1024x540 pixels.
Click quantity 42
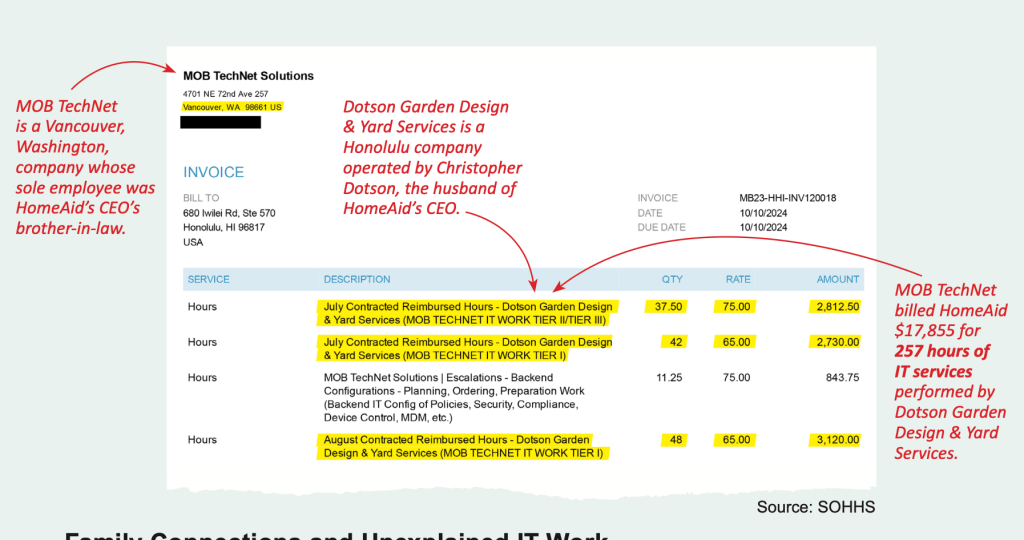click(x=675, y=342)
